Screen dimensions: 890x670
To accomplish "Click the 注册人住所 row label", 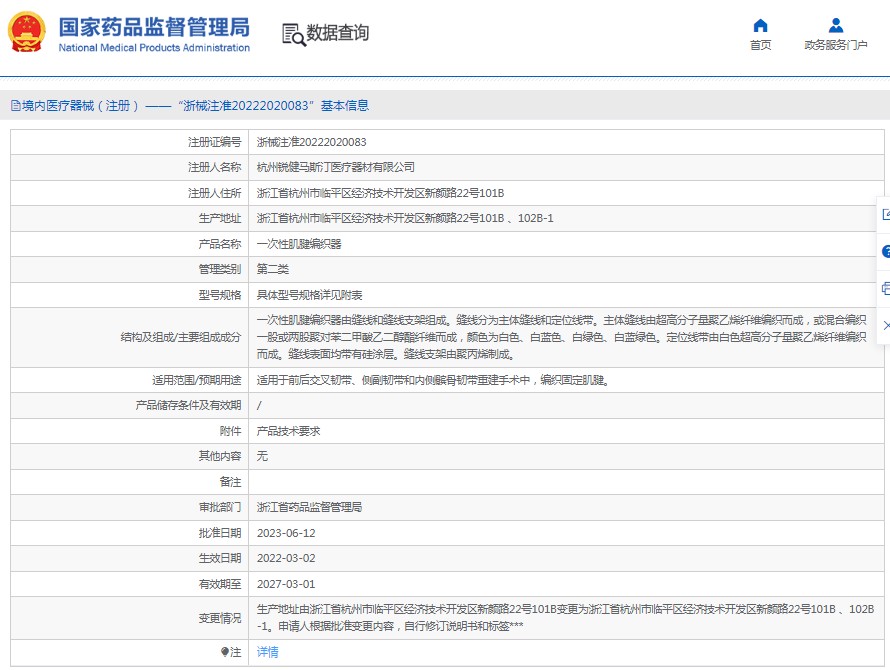I will [x=215, y=193].
